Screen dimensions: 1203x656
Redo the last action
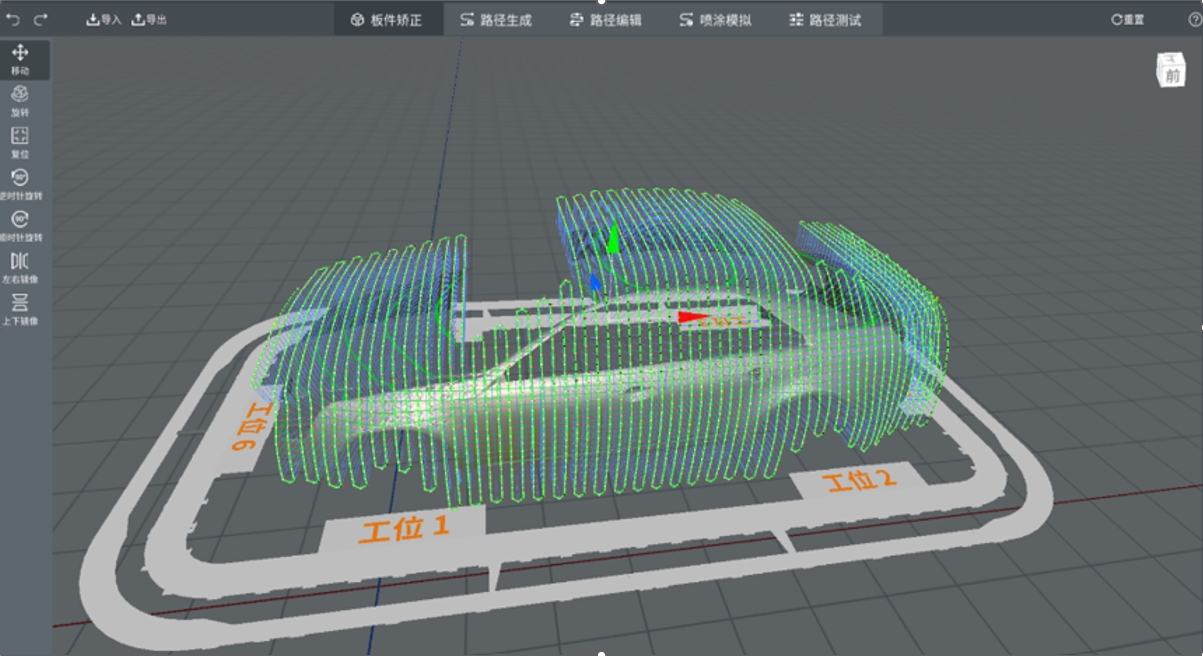(41, 19)
